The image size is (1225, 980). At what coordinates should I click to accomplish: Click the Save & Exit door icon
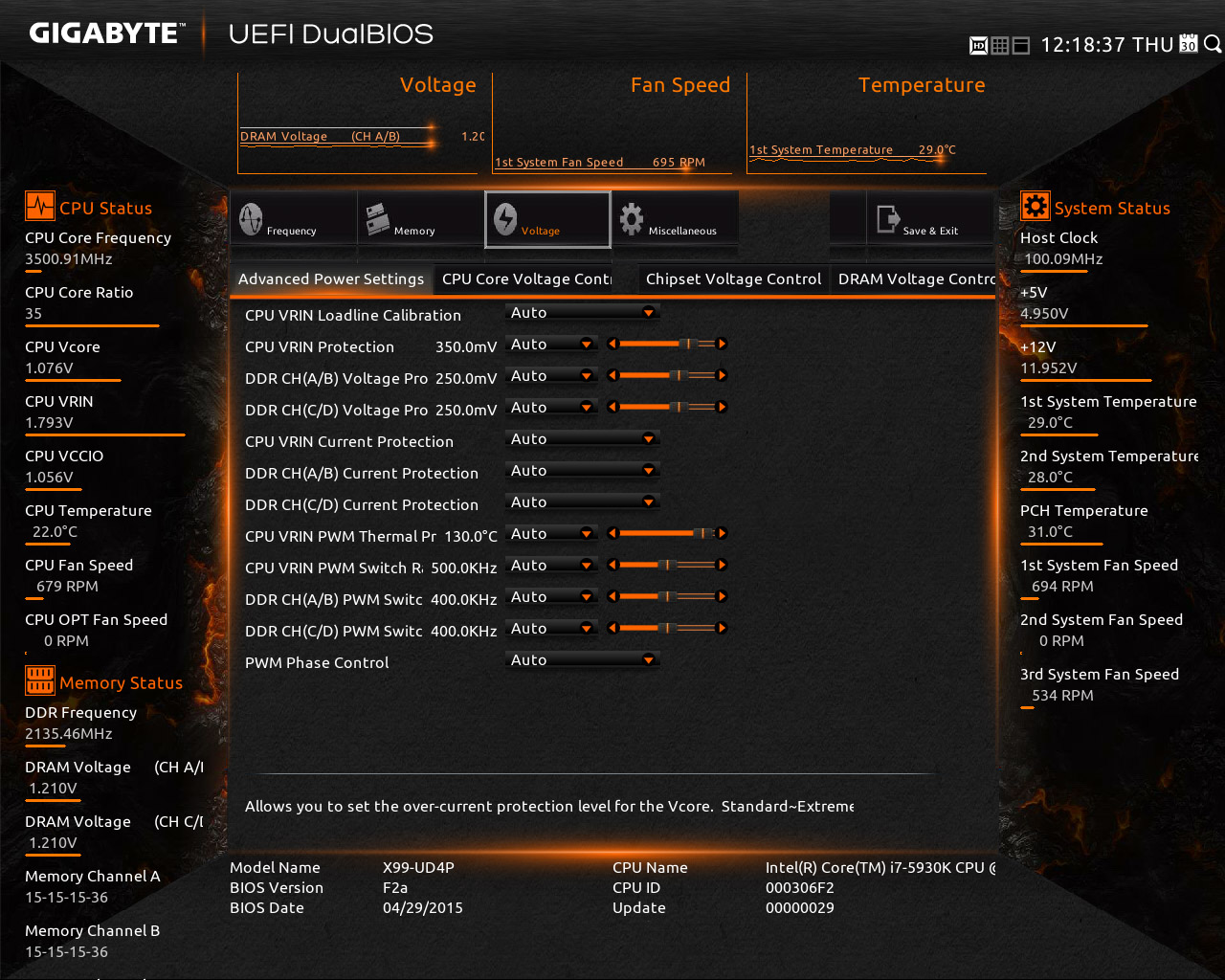[888, 219]
